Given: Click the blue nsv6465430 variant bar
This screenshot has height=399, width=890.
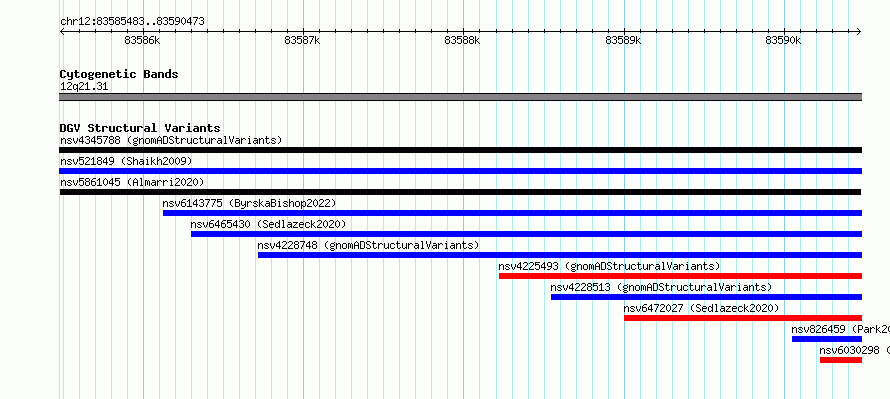Looking at the screenshot, I should 526,234.
